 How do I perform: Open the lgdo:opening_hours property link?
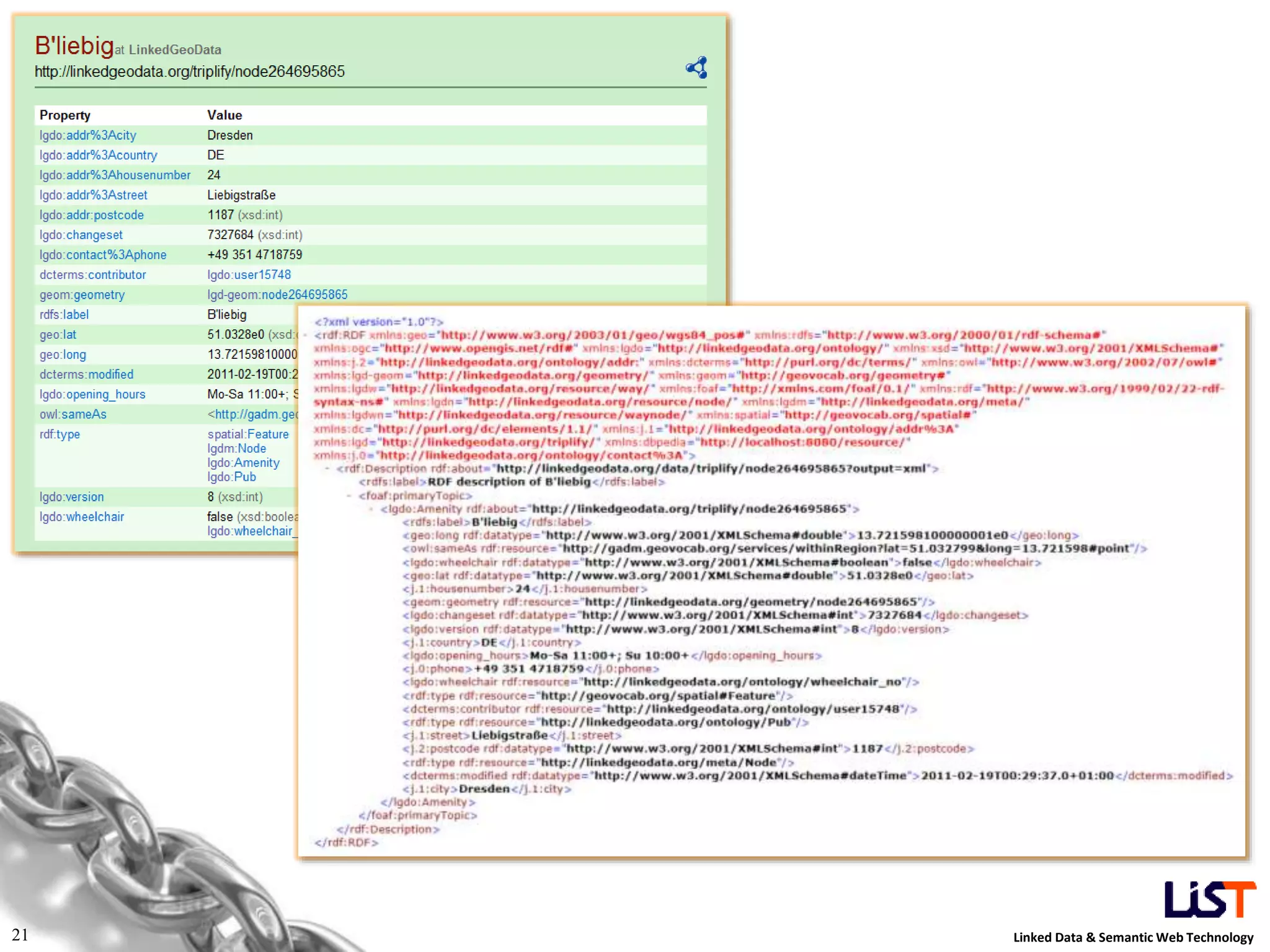(x=92, y=394)
